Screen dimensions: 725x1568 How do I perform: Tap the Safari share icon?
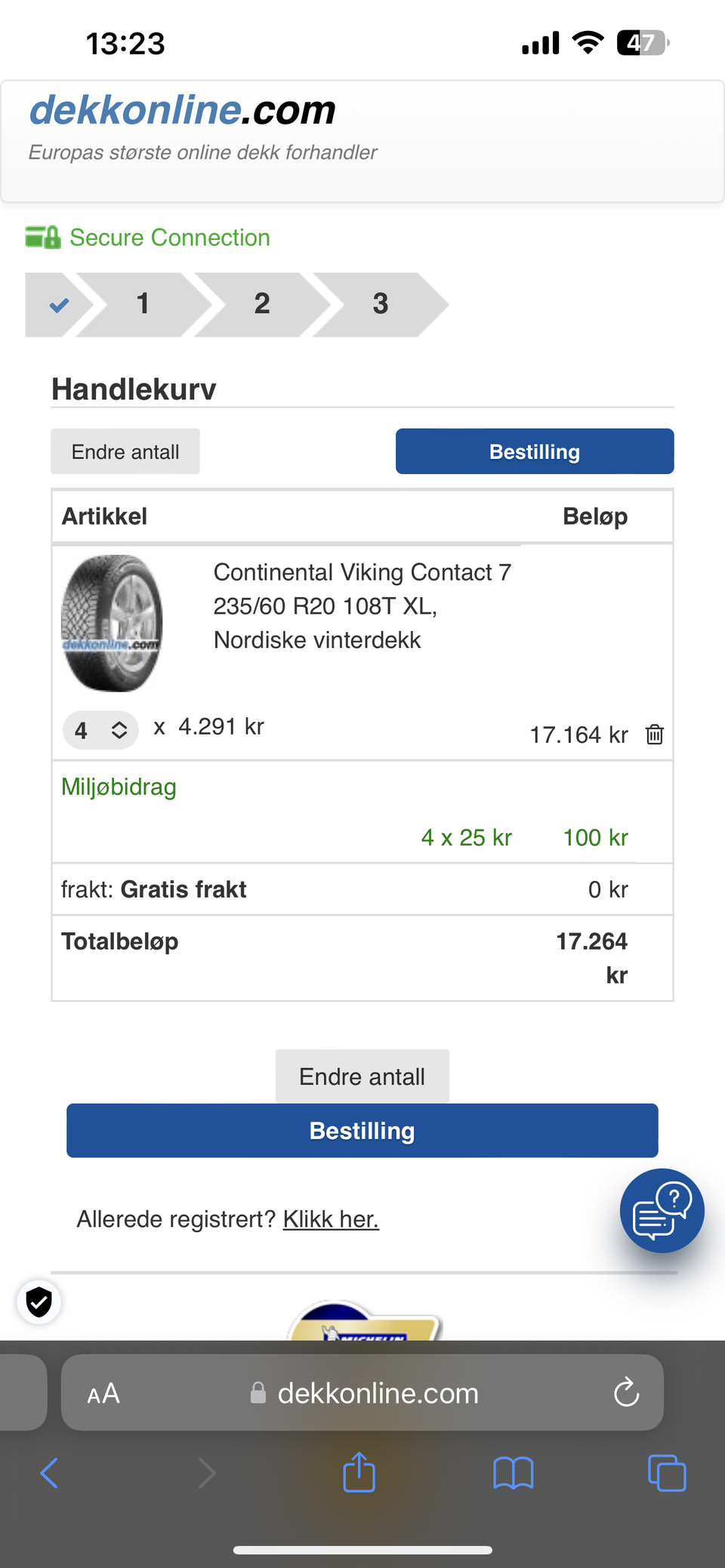[359, 1472]
